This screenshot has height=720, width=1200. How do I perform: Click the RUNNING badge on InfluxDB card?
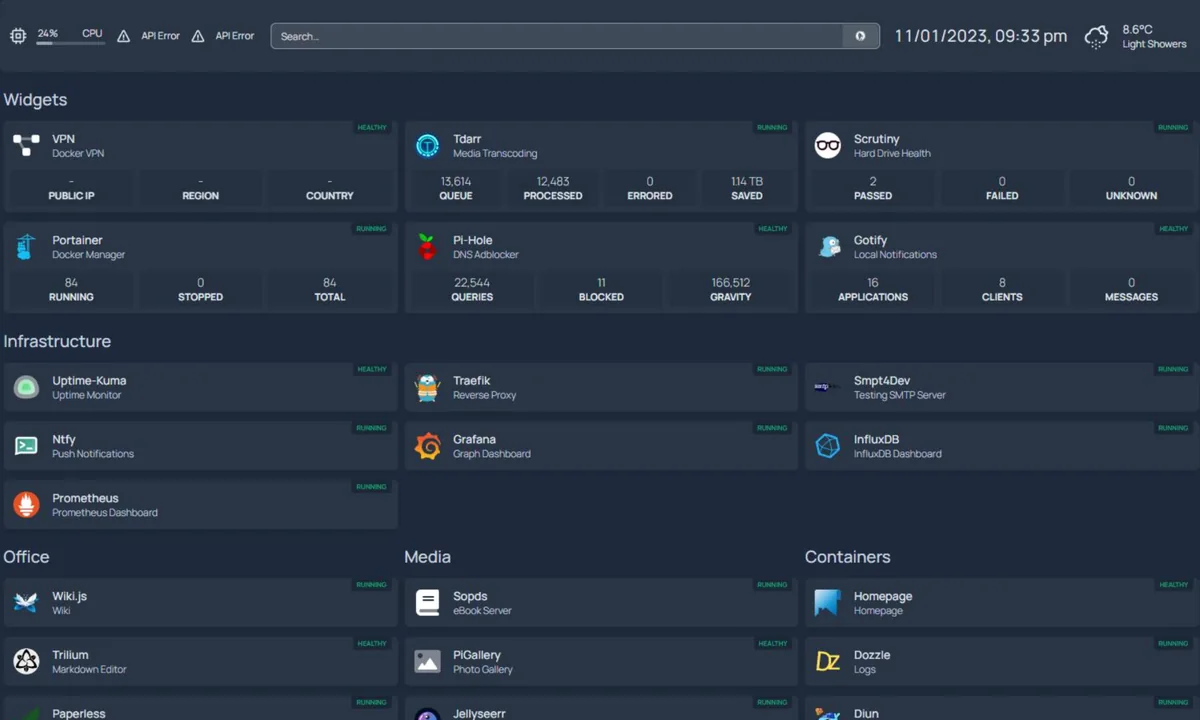1173,428
